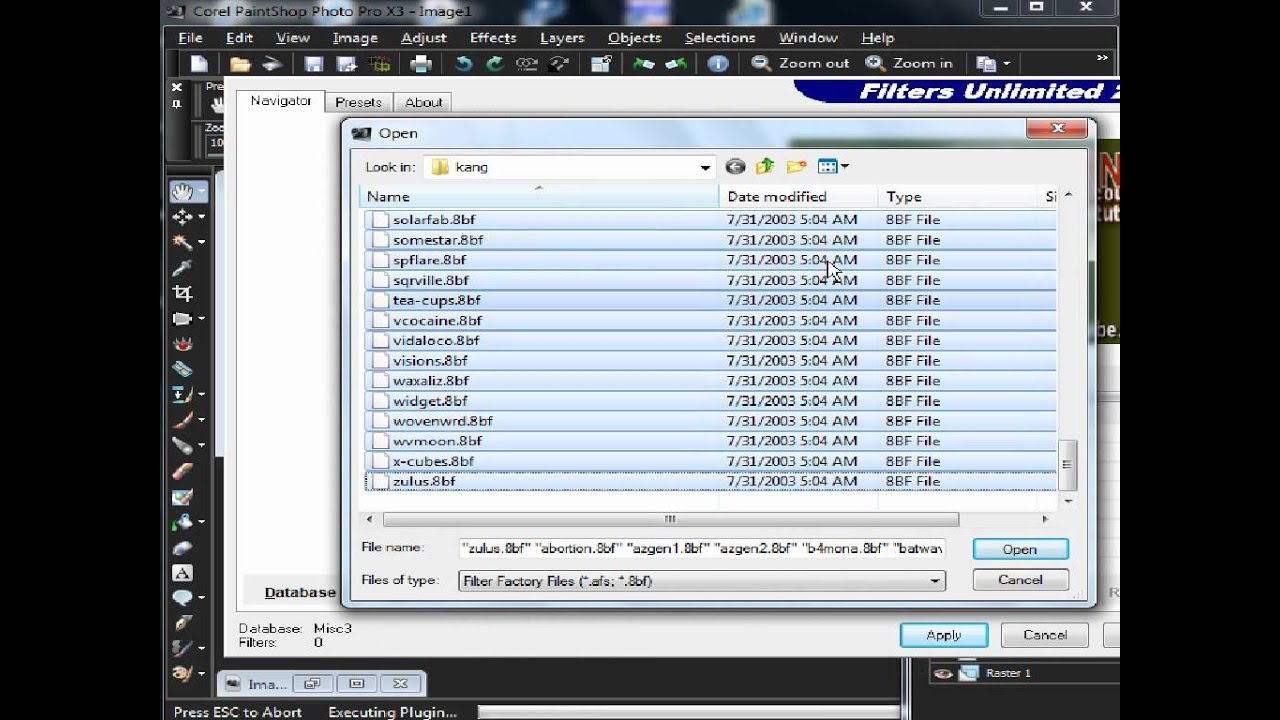Select the file x-cubes.8bf

[x=433, y=461]
